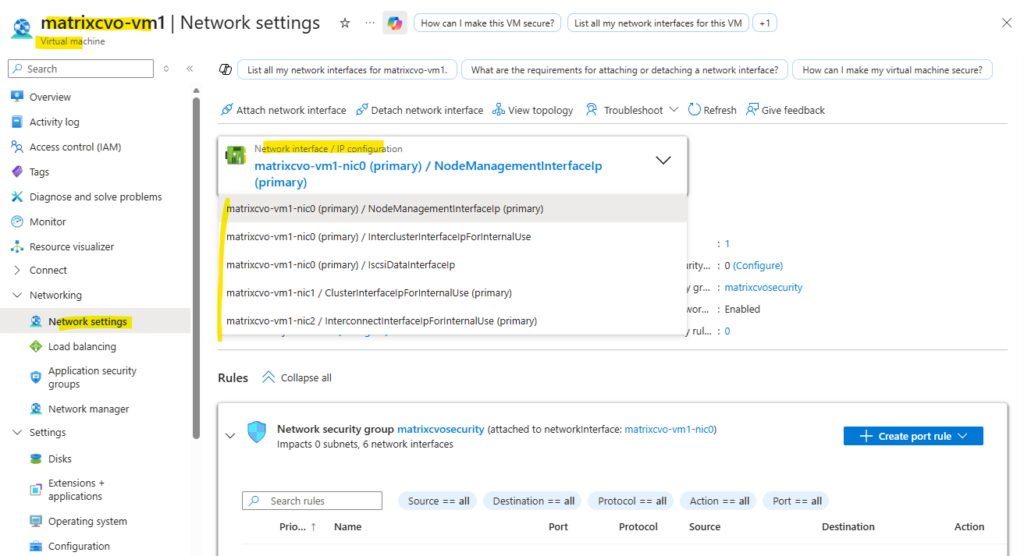The width and height of the screenshot is (1024, 556).
Task: Collapse the sidebar menu with the double chevron
Action: 190,69
